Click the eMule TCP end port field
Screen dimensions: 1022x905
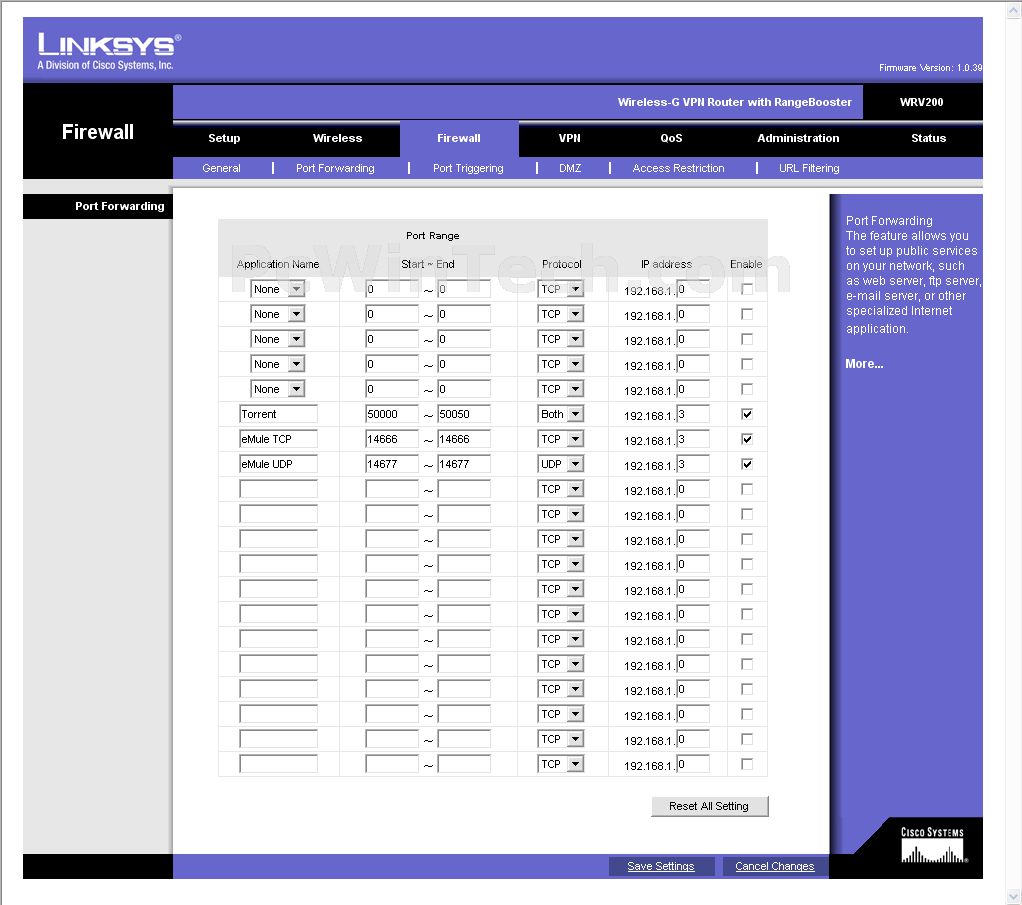coord(464,439)
